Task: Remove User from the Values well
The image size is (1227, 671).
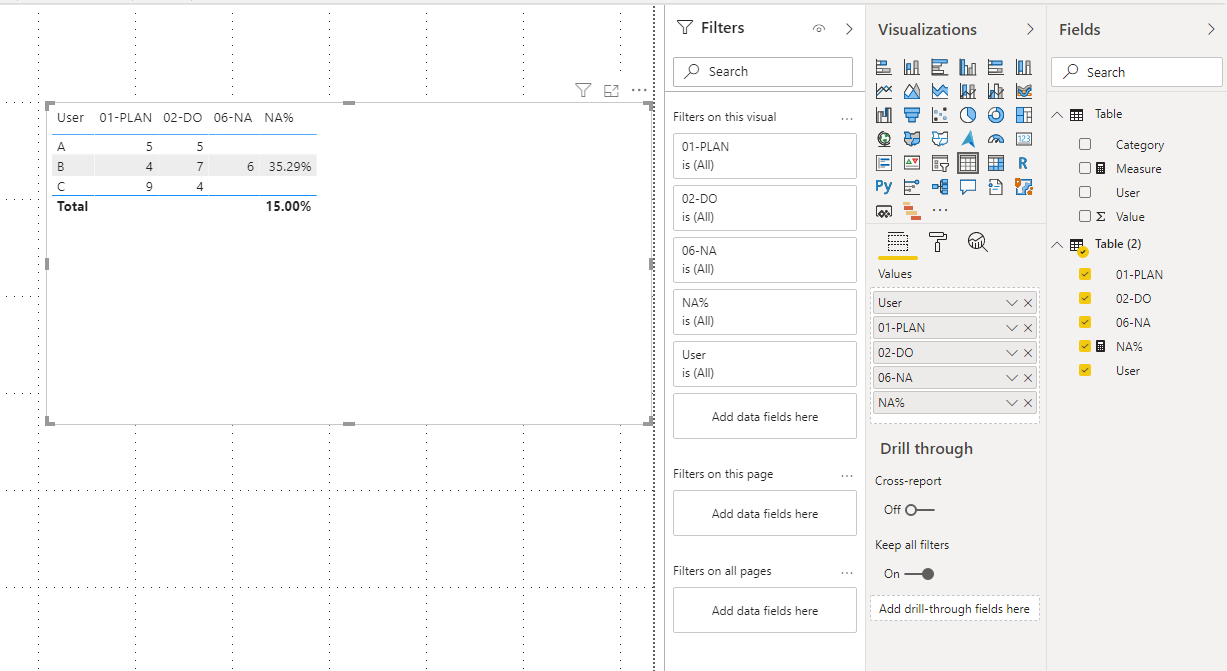Action: pos(1028,303)
